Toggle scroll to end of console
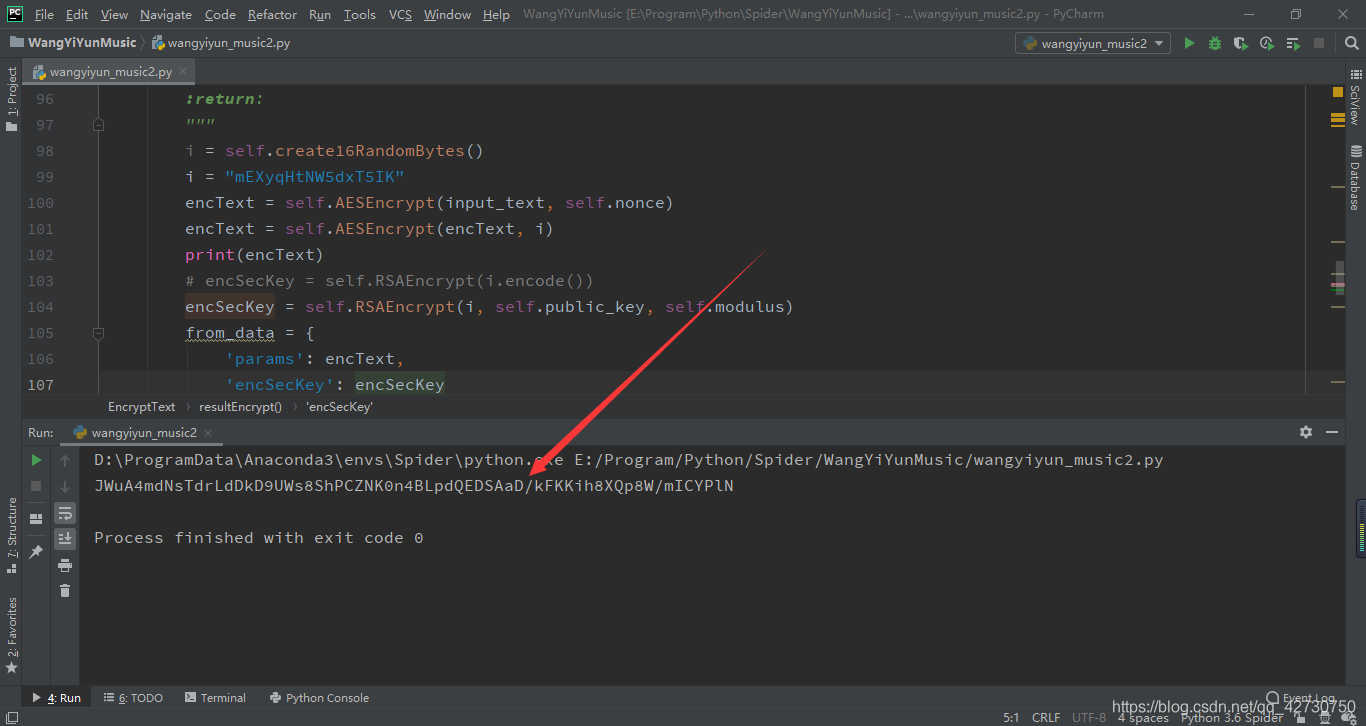This screenshot has width=1366, height=726. [65, 538]
